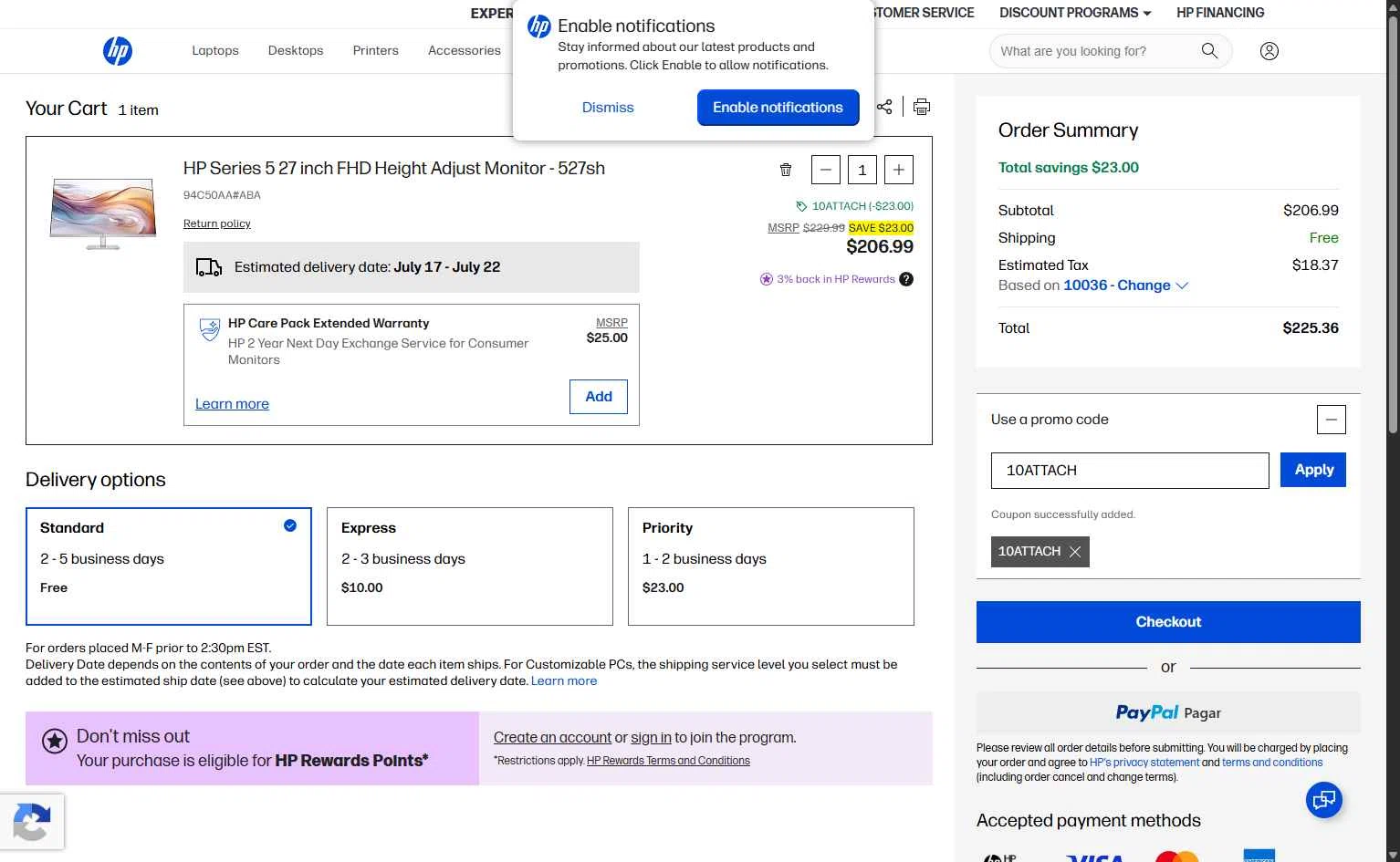Open HP Rewards help question mark icon

click(906, 279)
